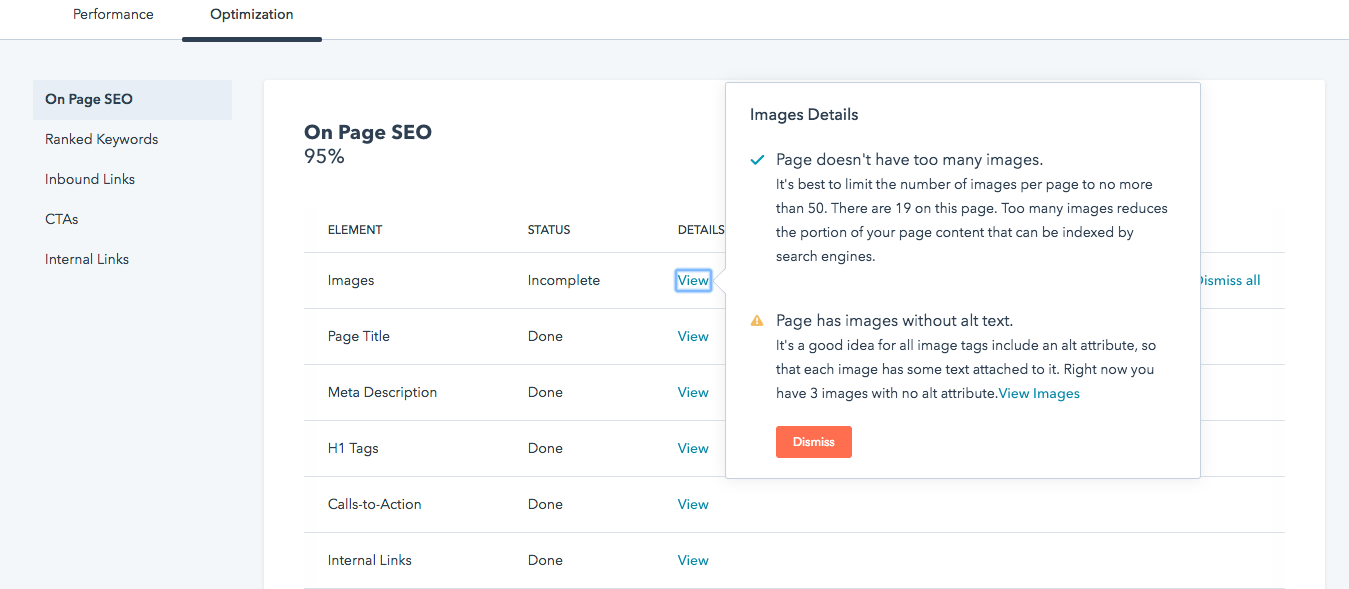Click the ELEMENT column header
The width and height of the screenshot is (1349, 589).
(355, 230)
